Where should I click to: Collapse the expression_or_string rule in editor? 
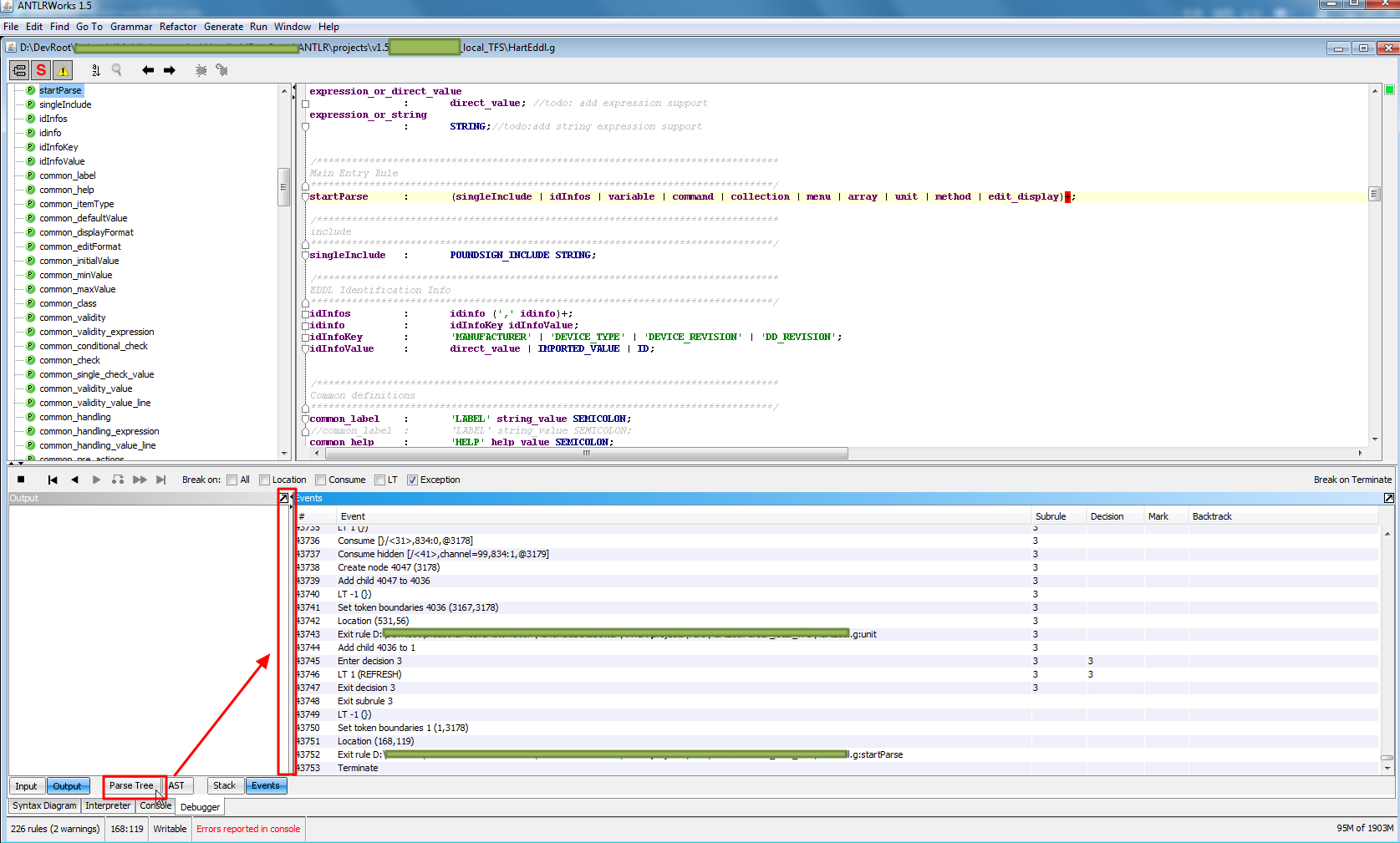(x=305, y=127)
